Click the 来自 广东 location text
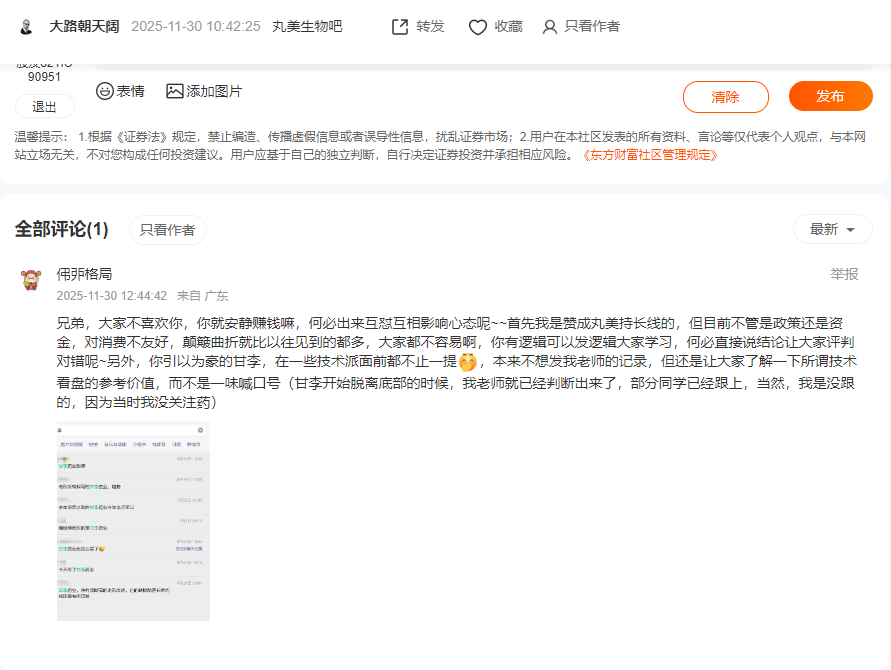 [x=202, y=296]
